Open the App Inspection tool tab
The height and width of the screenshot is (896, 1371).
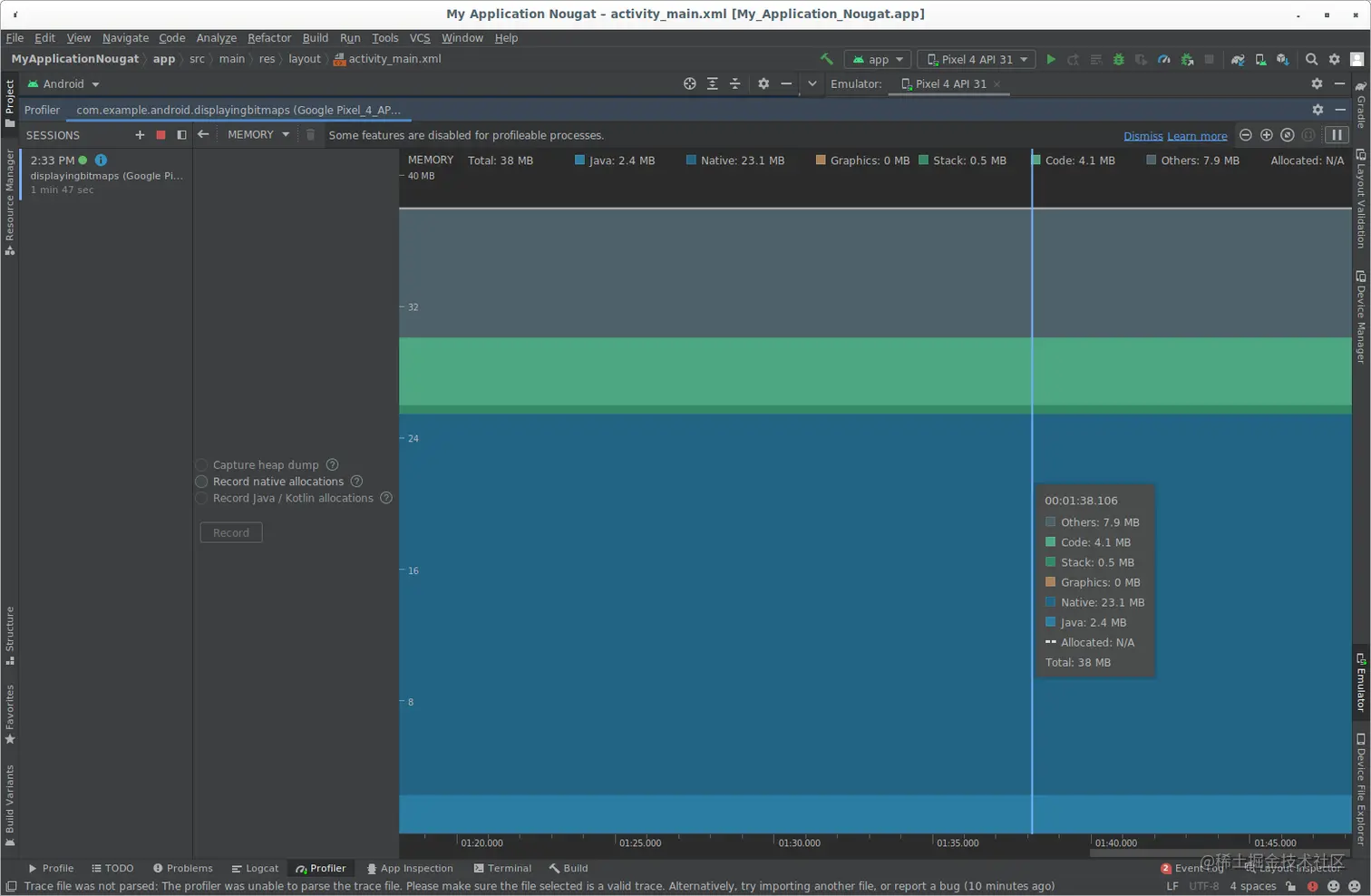coord(409,868)
